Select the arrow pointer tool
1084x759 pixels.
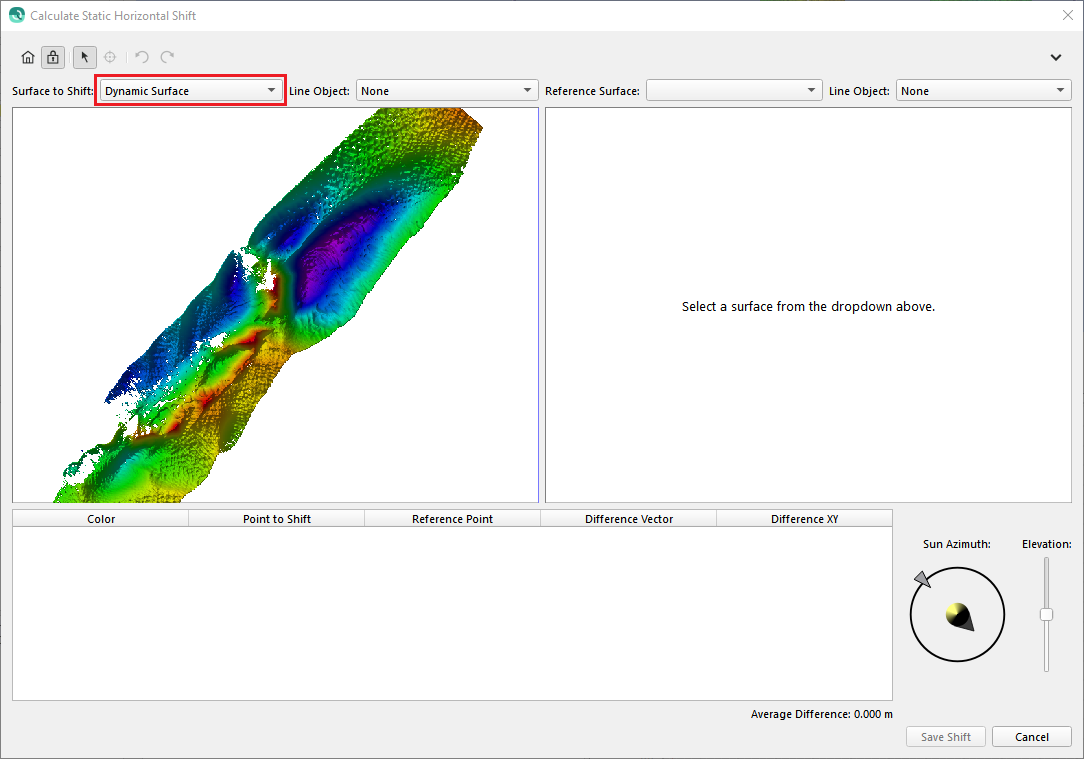(85, 57)
